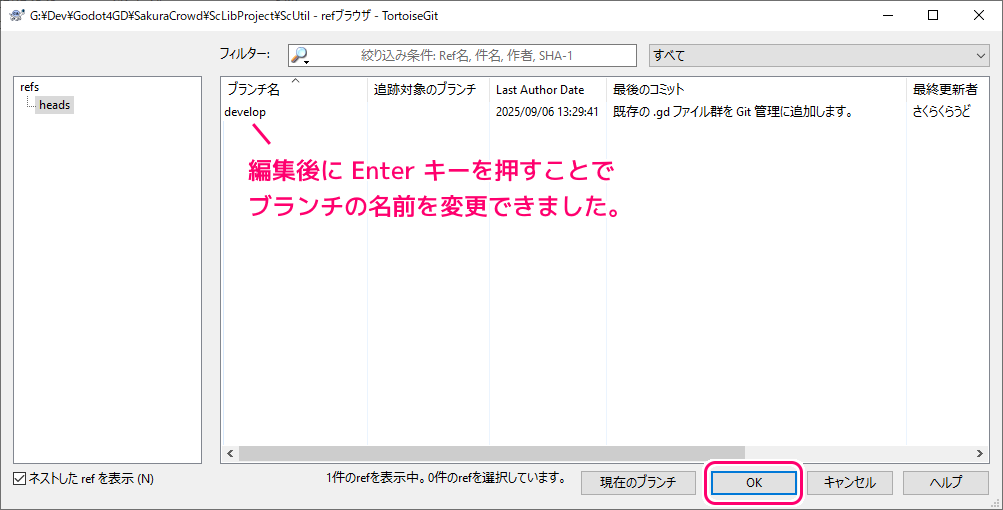Viewport: 1003px width, 510px height.
Task: Toggle the ネストした ref を表示 checkbox
Action: [20, 479]
